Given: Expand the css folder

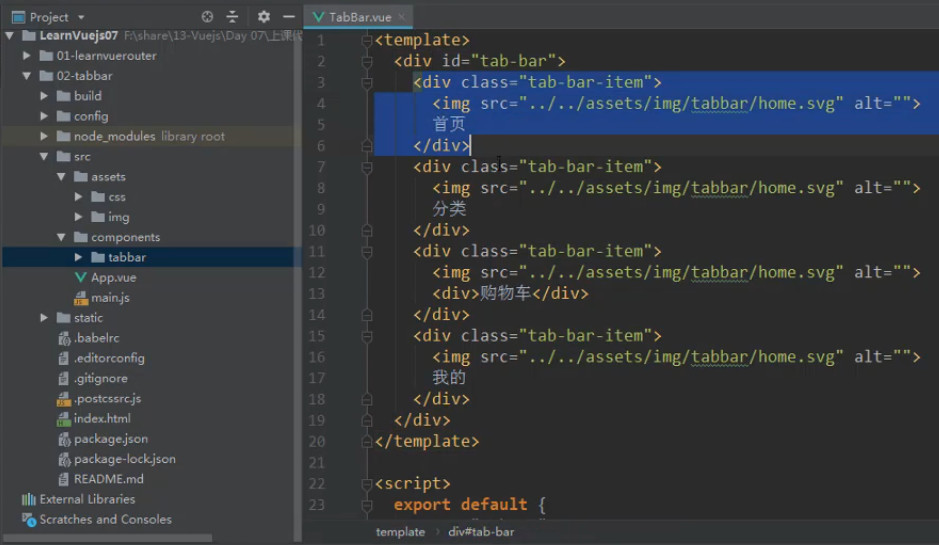Looking at the screenshot, I should pos(78,197).
